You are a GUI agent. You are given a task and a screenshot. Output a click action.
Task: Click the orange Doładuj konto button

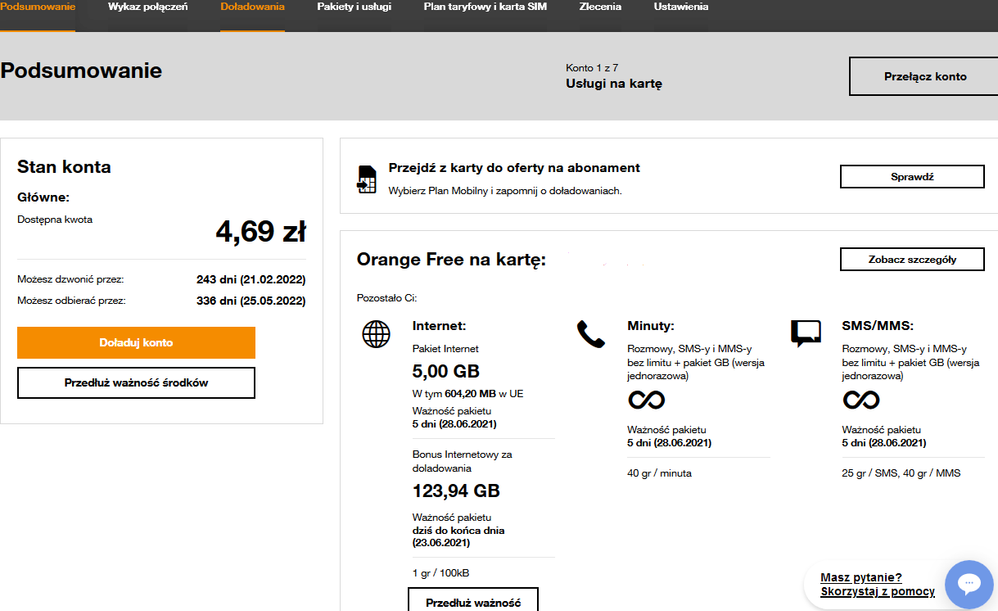coord(136,343)
